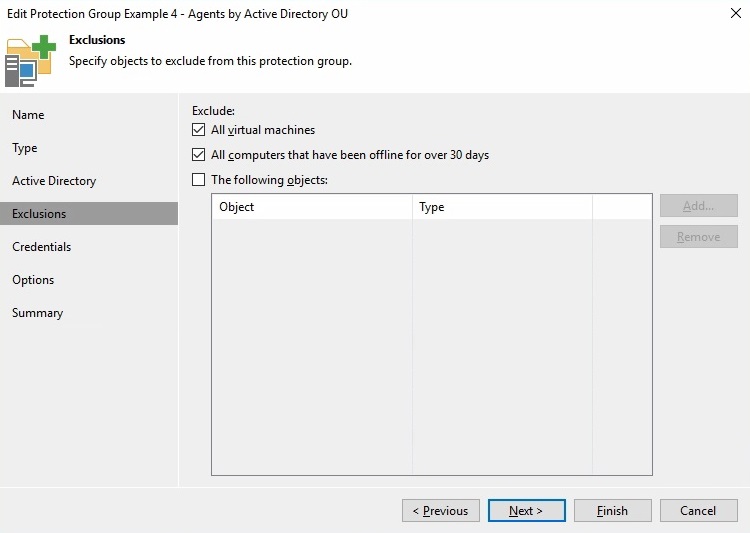Toggle the All virtual machines checkbox
Image resolution: width=750 pixels, height=533 pixels.
click(198, 130)
